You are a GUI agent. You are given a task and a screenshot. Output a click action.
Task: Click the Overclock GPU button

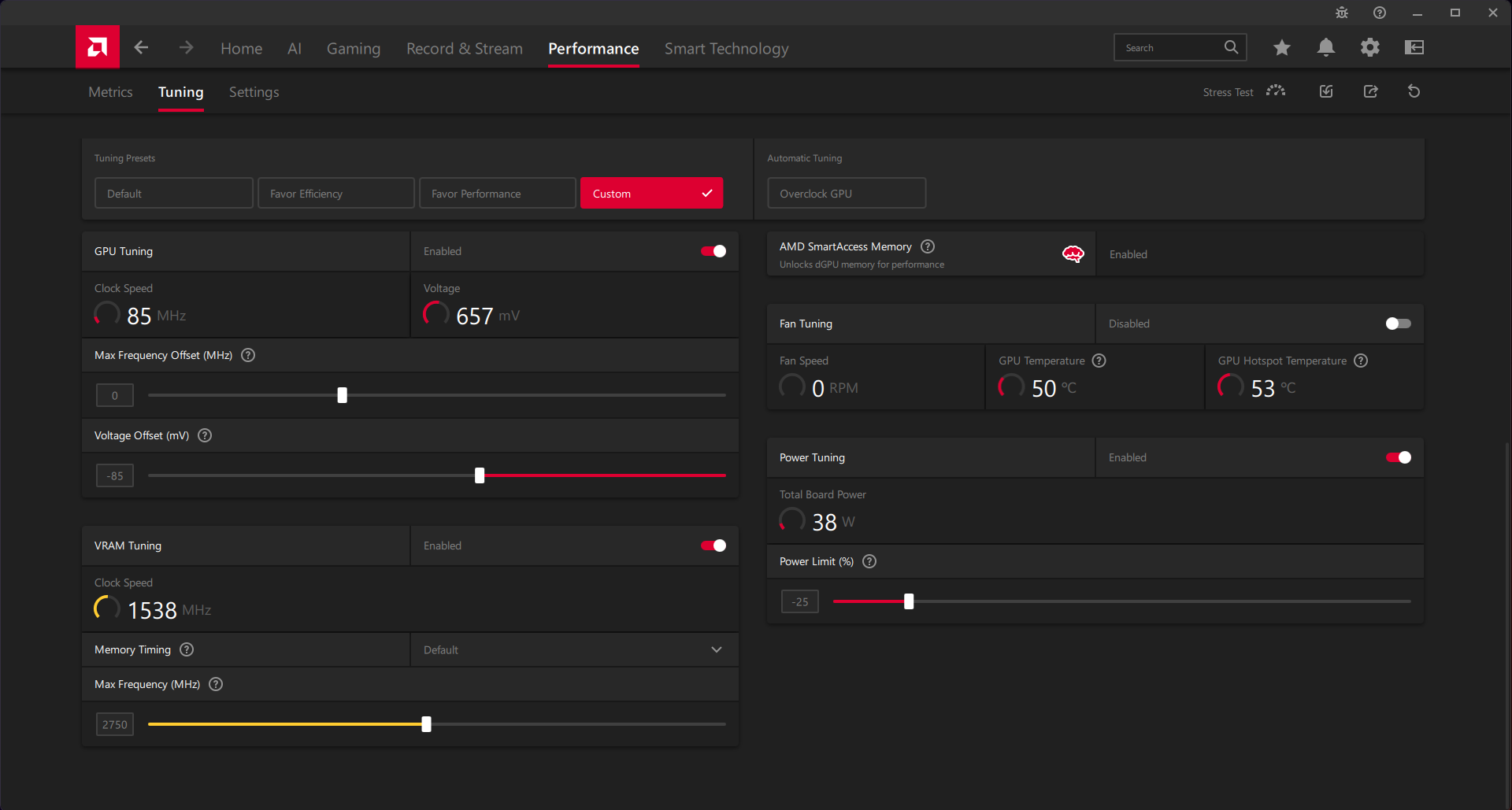tap(847, 193)
